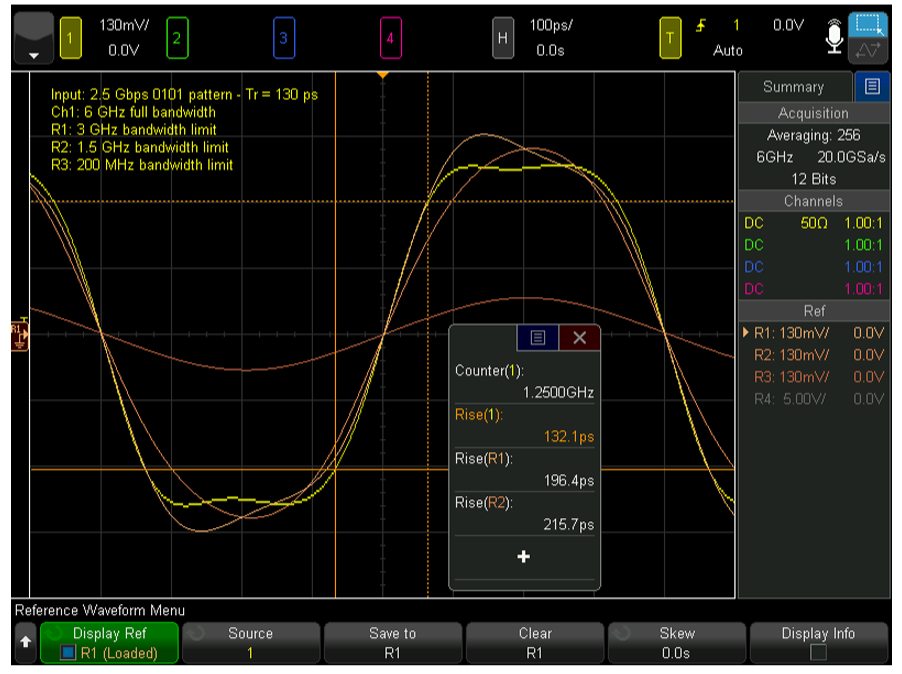902x674 pixels.
Task: Select the Rise(1) measurement entry
Action: pyautogui.click(x=524, y=426)
